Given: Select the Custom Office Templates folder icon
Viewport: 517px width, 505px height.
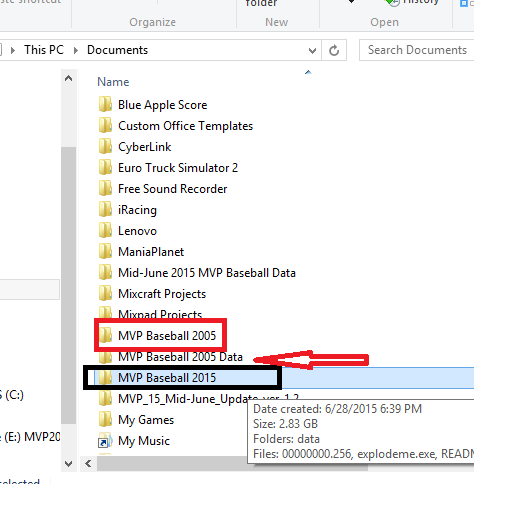Looking at the screenshot, I should (106, 126).
